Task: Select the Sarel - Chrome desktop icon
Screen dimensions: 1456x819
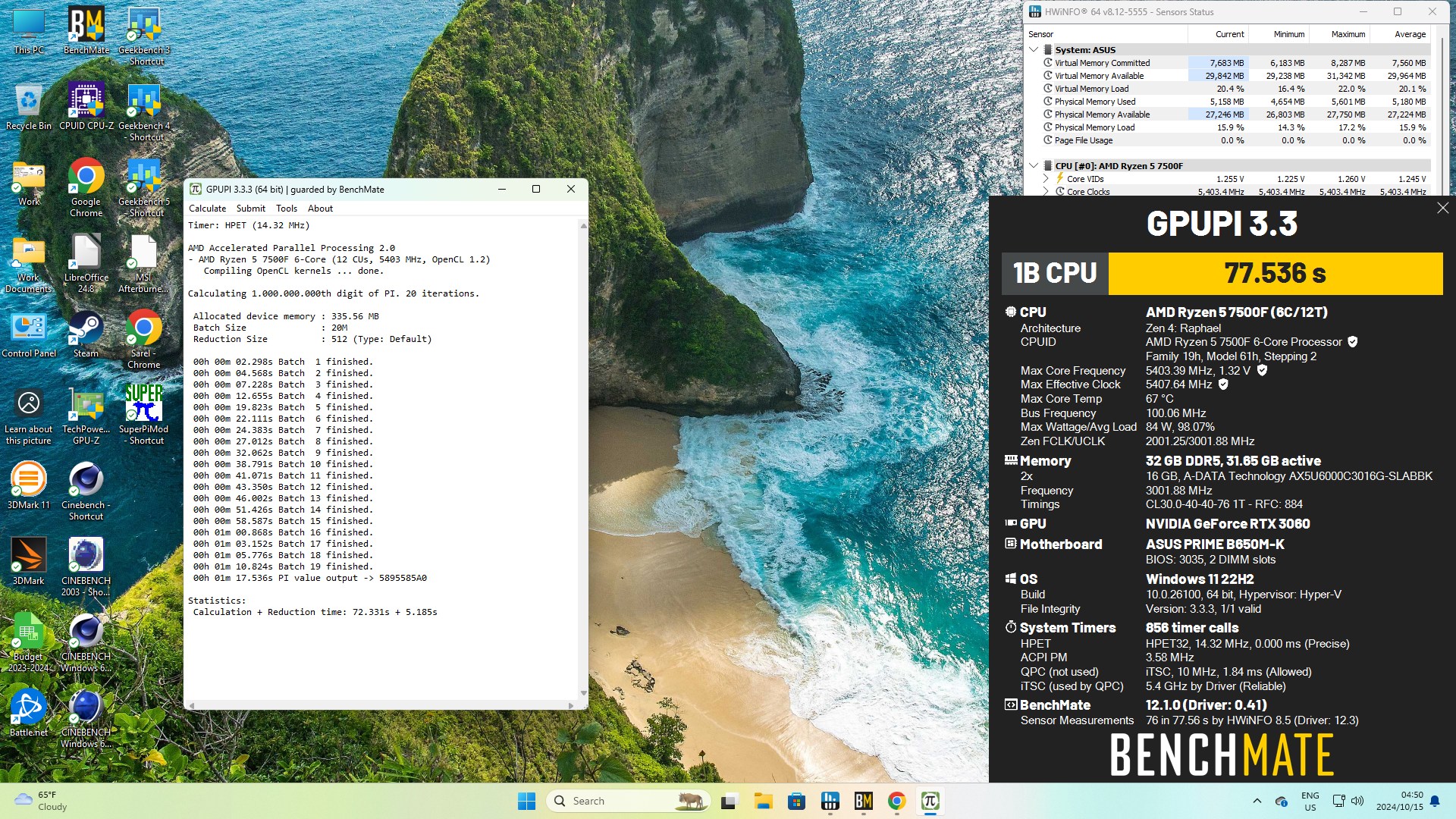Action: pos(144,340)
